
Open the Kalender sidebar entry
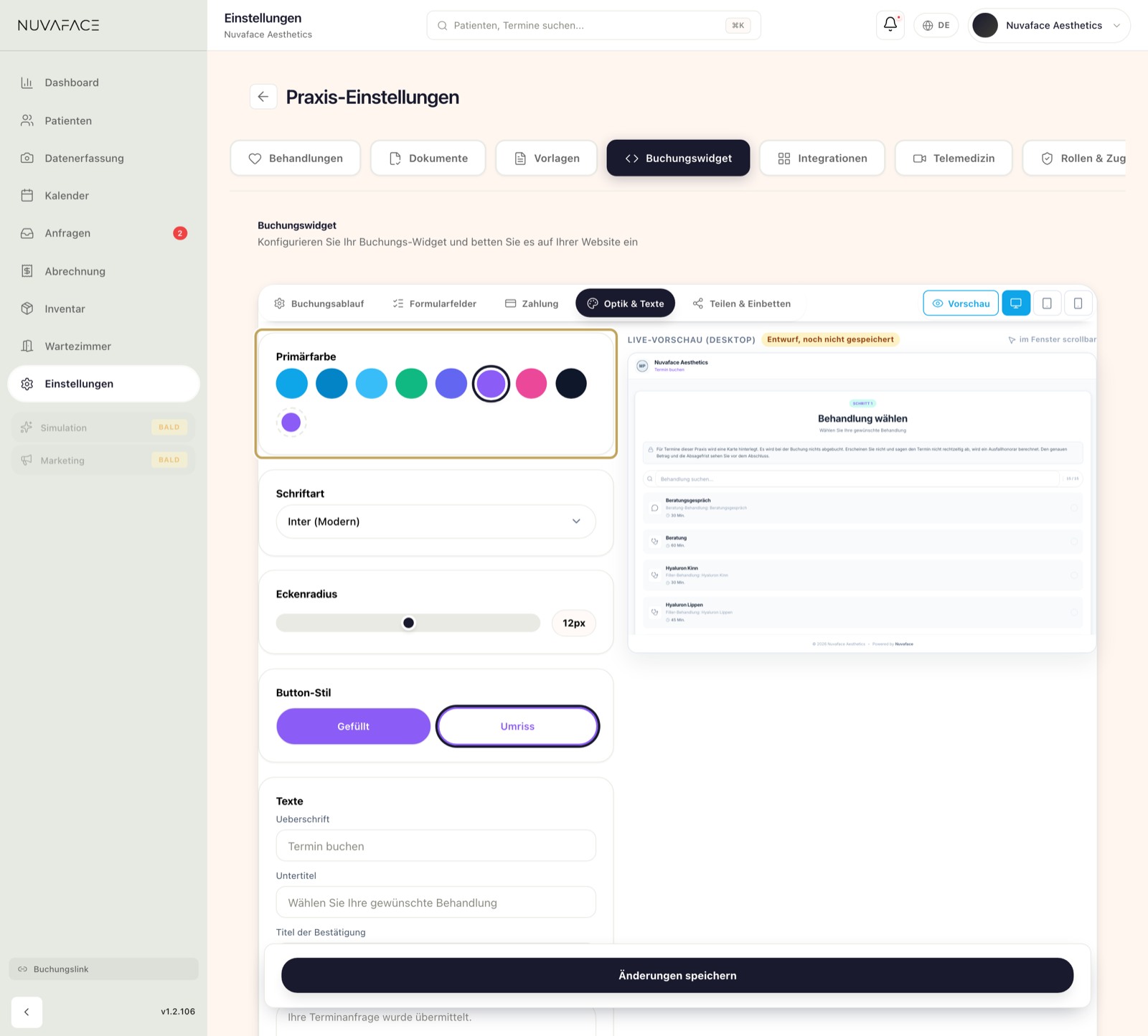tap(103, 195)
